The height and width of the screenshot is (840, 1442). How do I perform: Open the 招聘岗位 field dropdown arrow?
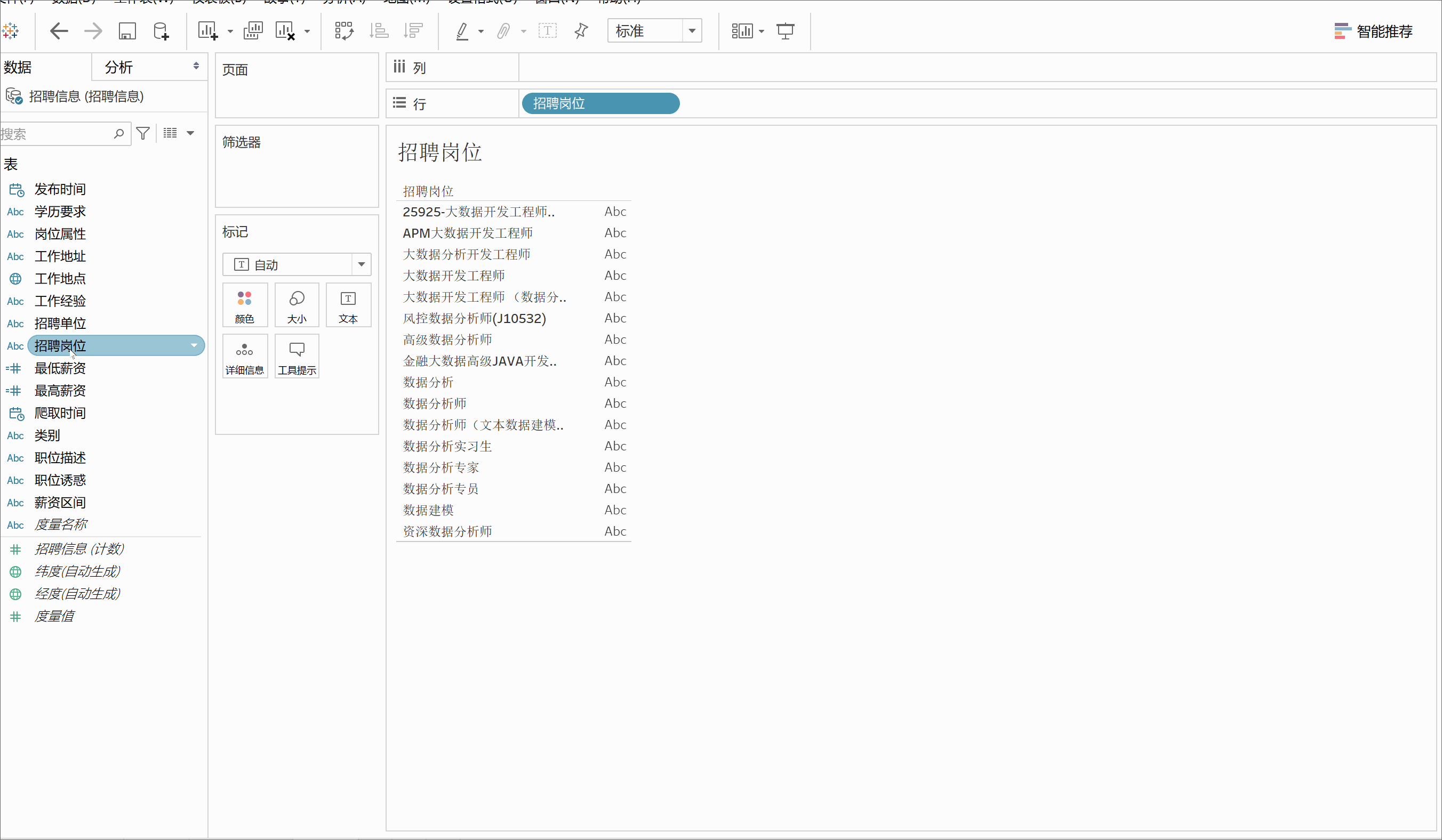[x=194, y=345]
